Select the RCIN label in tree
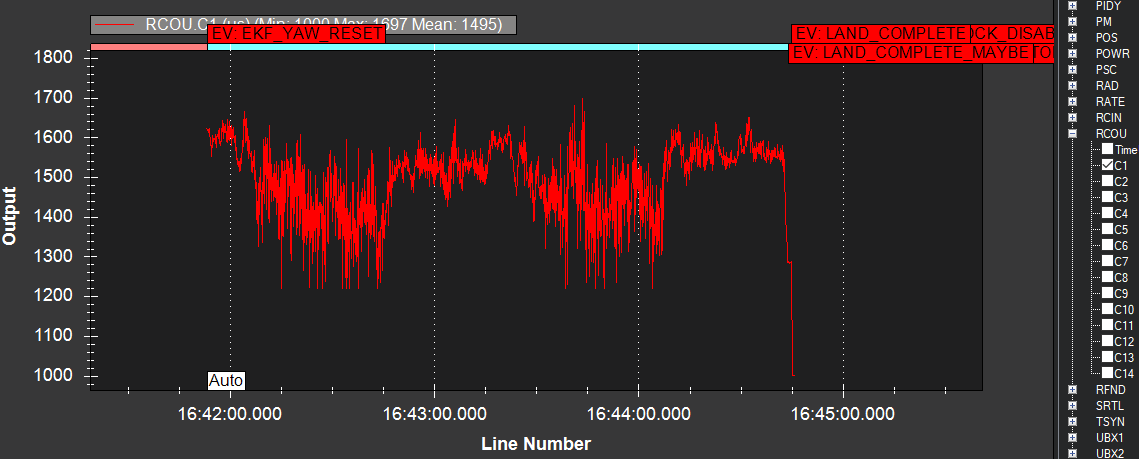The width and height of the screenshot is (1139, 459). click(x=1108, y=118)
